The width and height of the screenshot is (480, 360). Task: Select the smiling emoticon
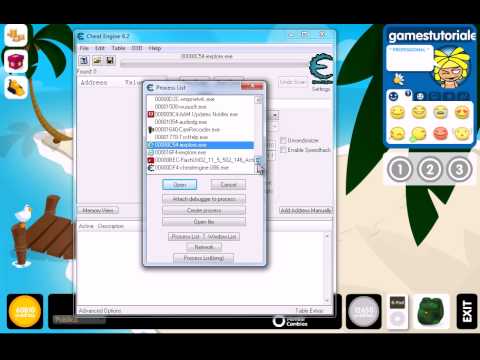pyautogui.click(x=397, y=112)
